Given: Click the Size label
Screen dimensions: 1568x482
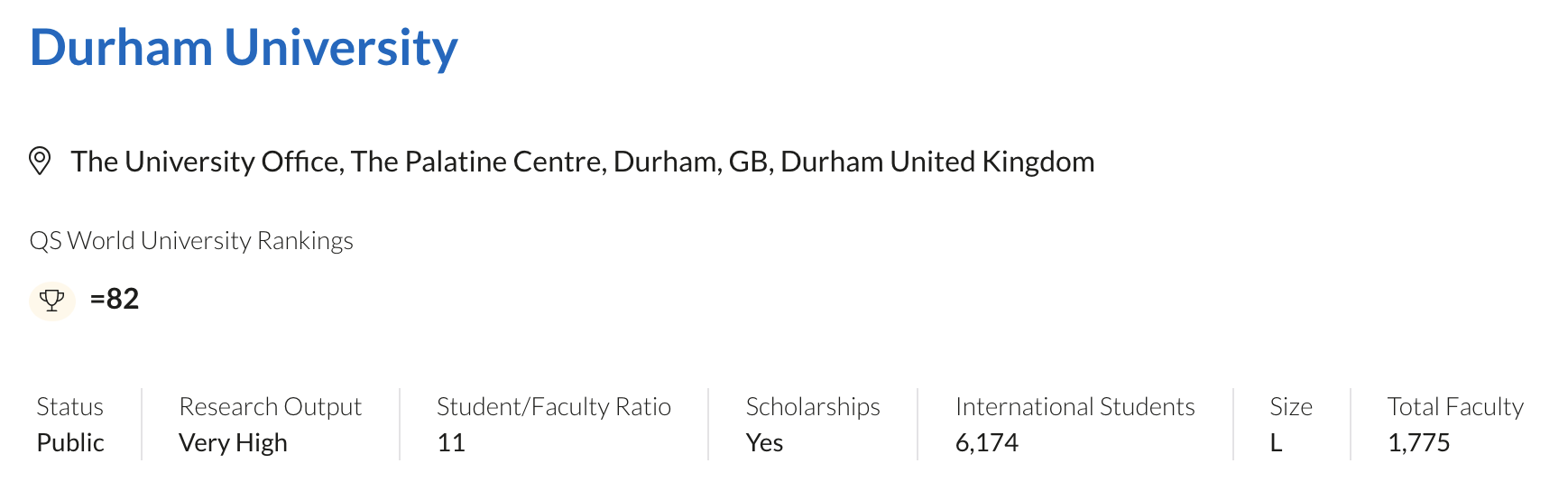Looking at the screenshot, I should pyautogui.click(x=1290, y=407).
